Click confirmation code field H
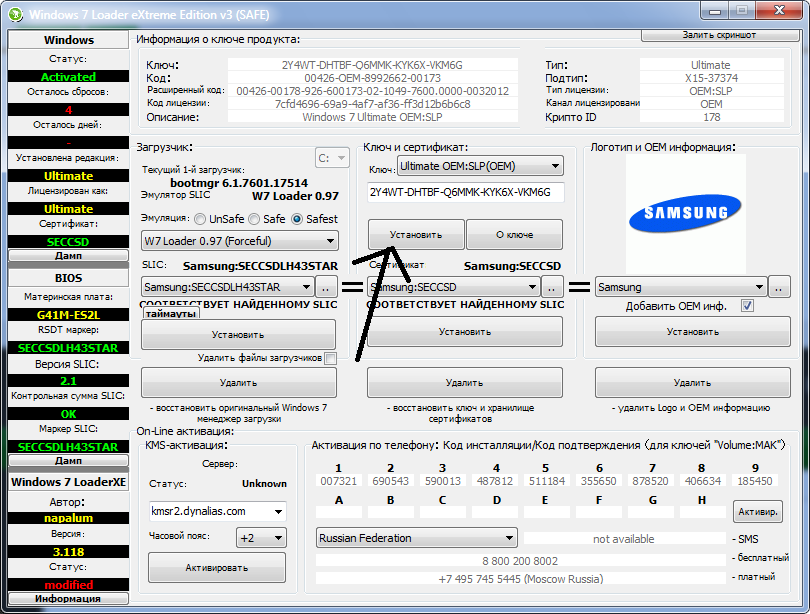The image size is (810, 614). pos(703,512)
